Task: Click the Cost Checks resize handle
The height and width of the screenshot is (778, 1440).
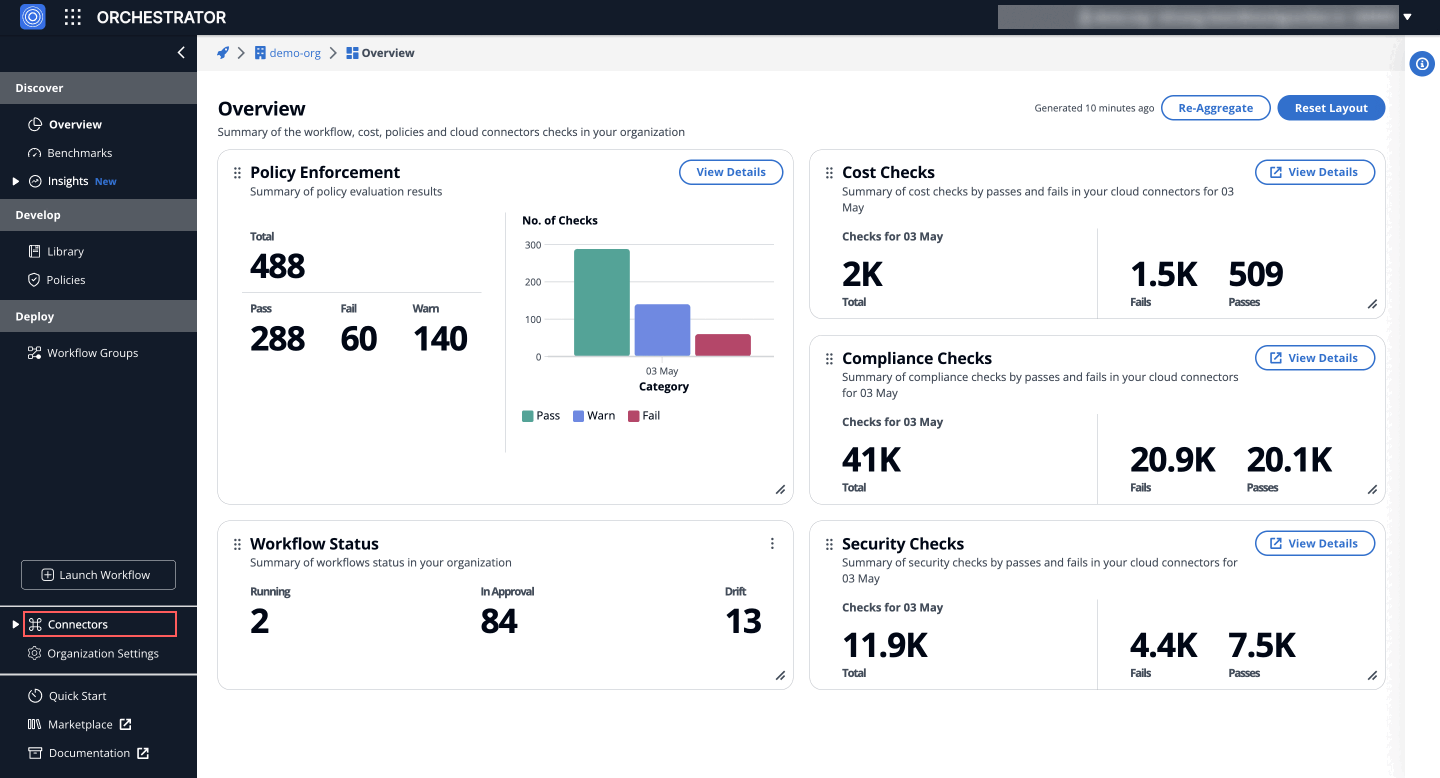Action: 1372,304
